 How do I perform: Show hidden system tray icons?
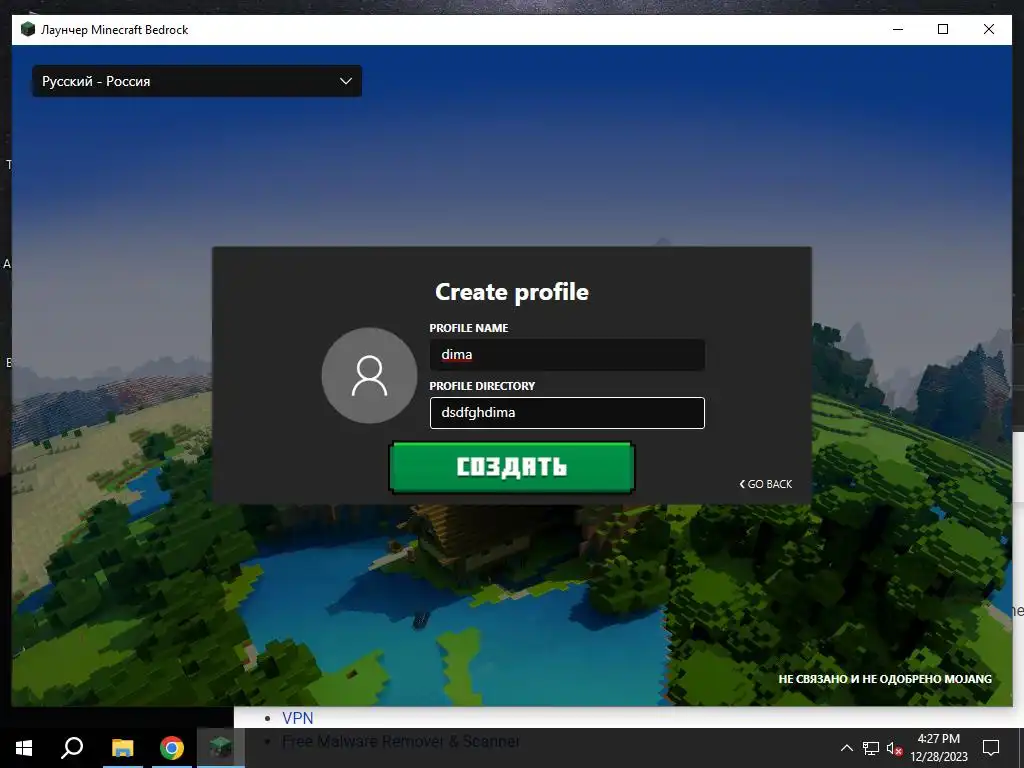point(846,748)
